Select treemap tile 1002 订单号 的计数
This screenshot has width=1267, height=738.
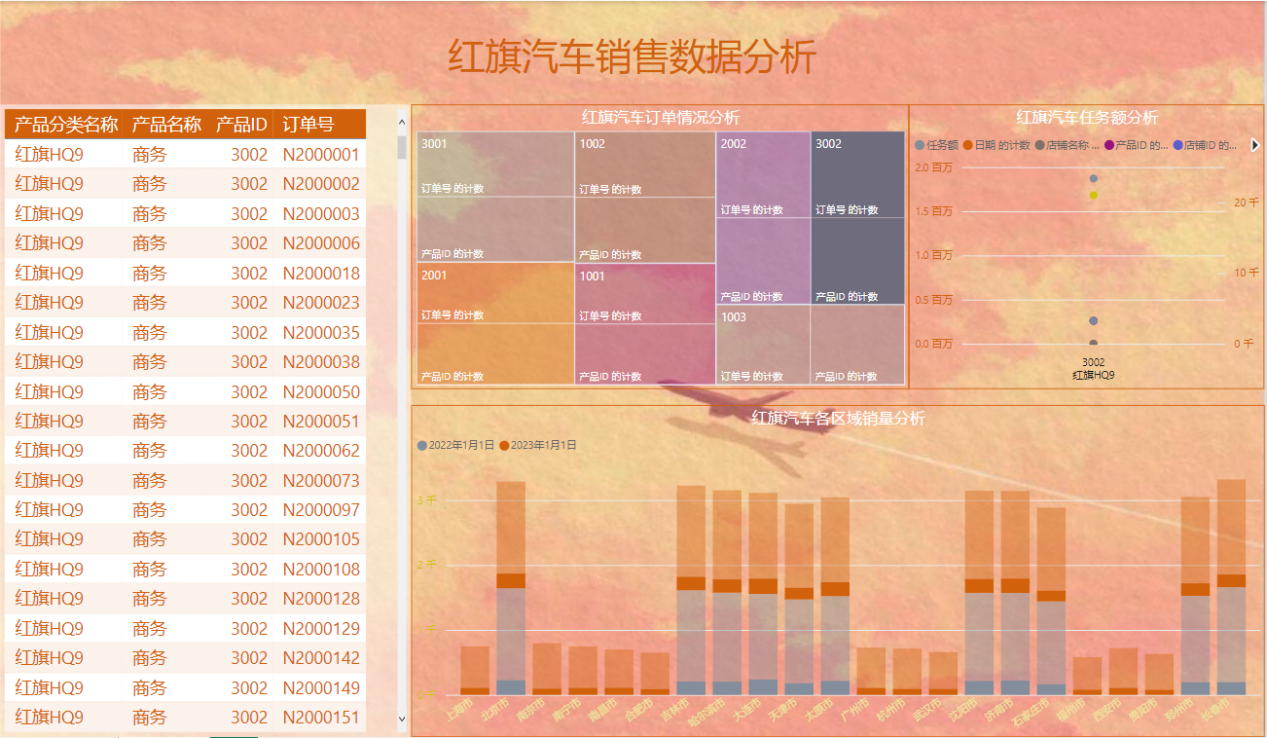point(646,164)
